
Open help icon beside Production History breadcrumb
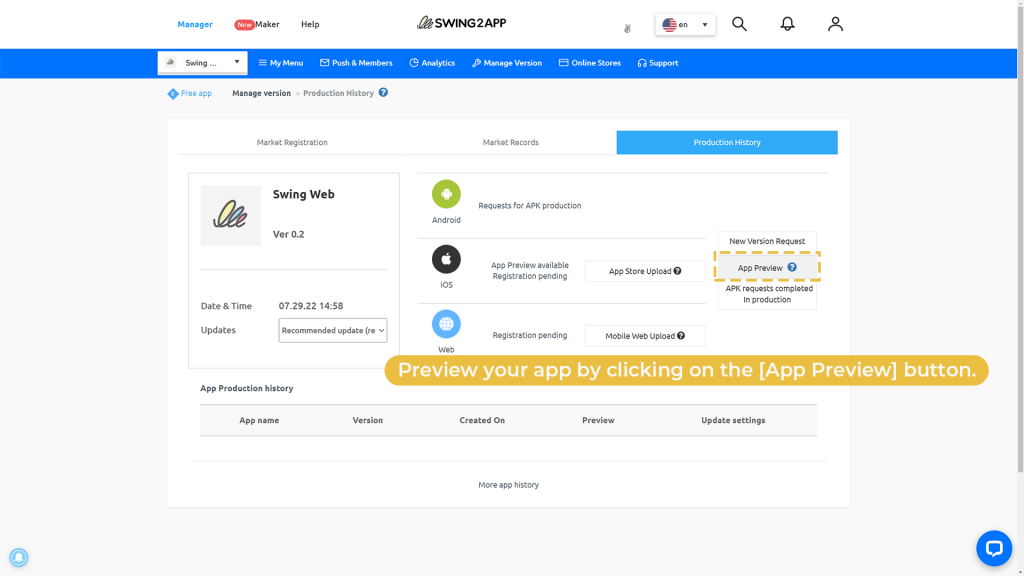point(383,93)
